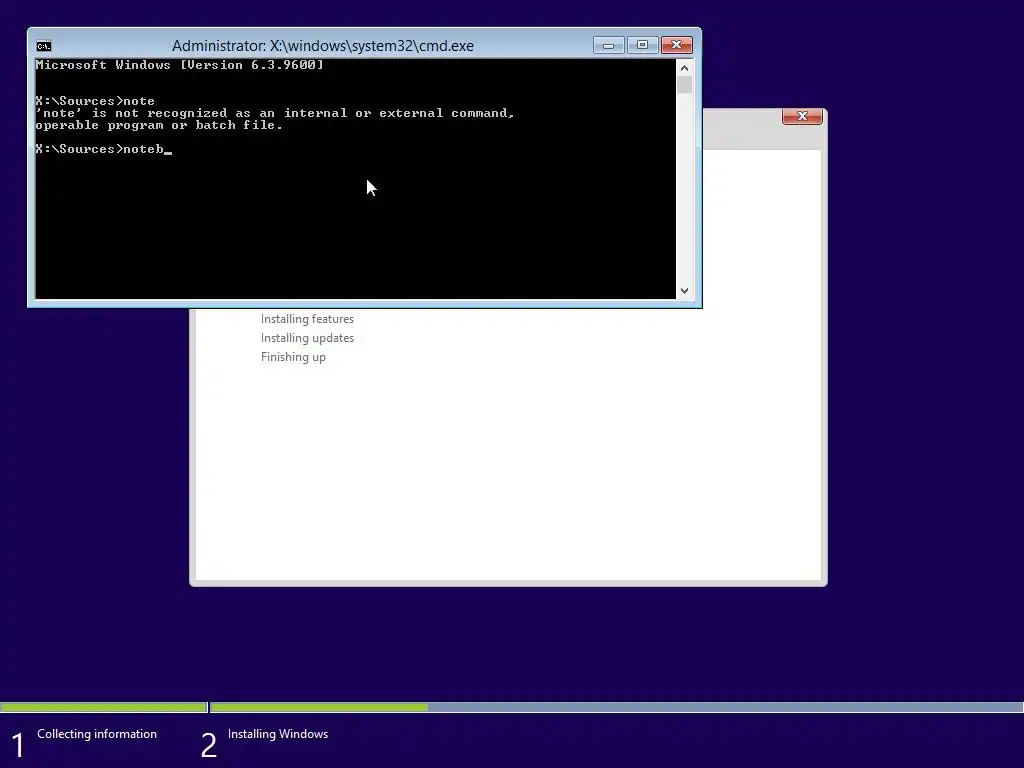
Task: Click the 'operable program or batch file.' line
Action: 159,125
